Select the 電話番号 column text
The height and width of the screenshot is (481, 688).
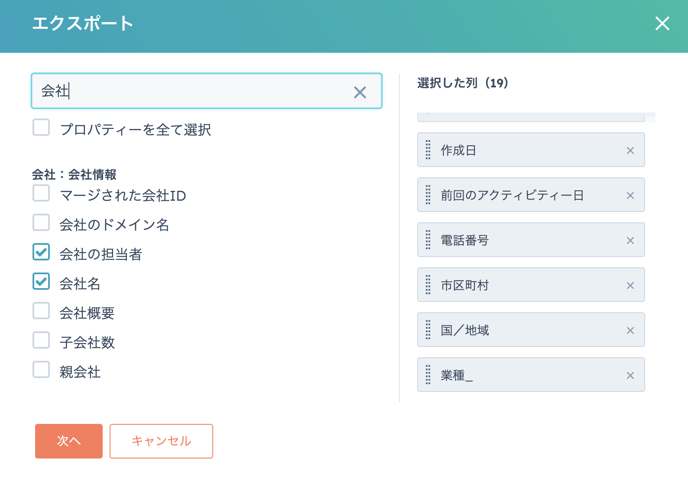pyautogui.click(x=465, y=240)
